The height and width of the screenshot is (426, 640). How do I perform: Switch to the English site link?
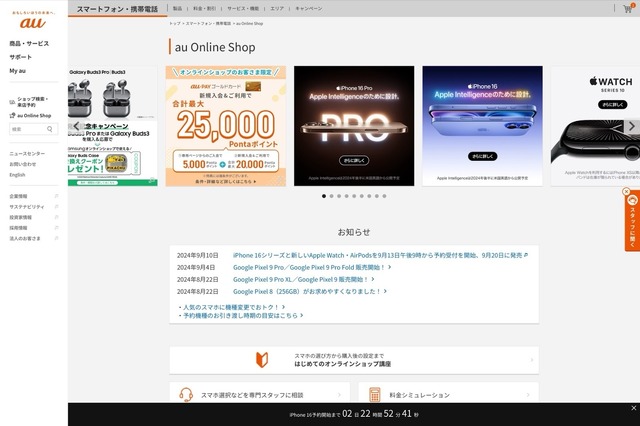[x=17, y=175]
